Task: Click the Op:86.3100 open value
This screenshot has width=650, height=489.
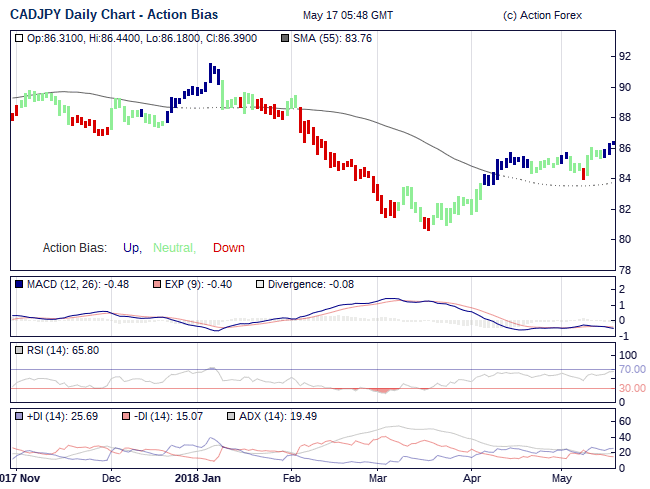Action: (56, 39)
